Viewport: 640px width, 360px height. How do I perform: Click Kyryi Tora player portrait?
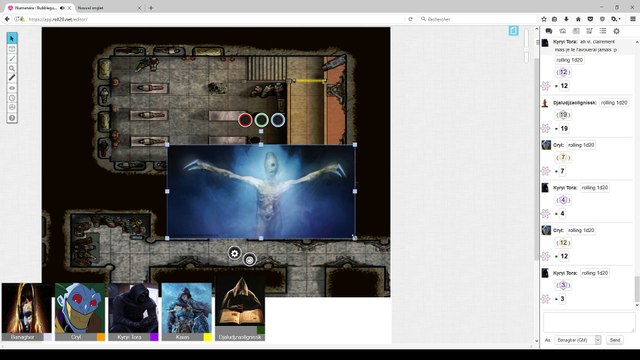[x=133, y=308]
